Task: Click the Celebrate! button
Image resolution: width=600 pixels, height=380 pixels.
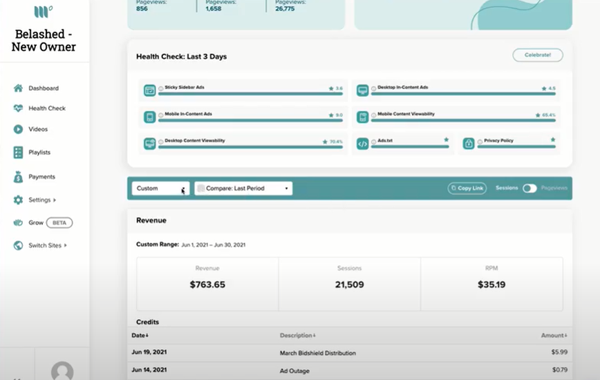Action: (x=538, y=55)
